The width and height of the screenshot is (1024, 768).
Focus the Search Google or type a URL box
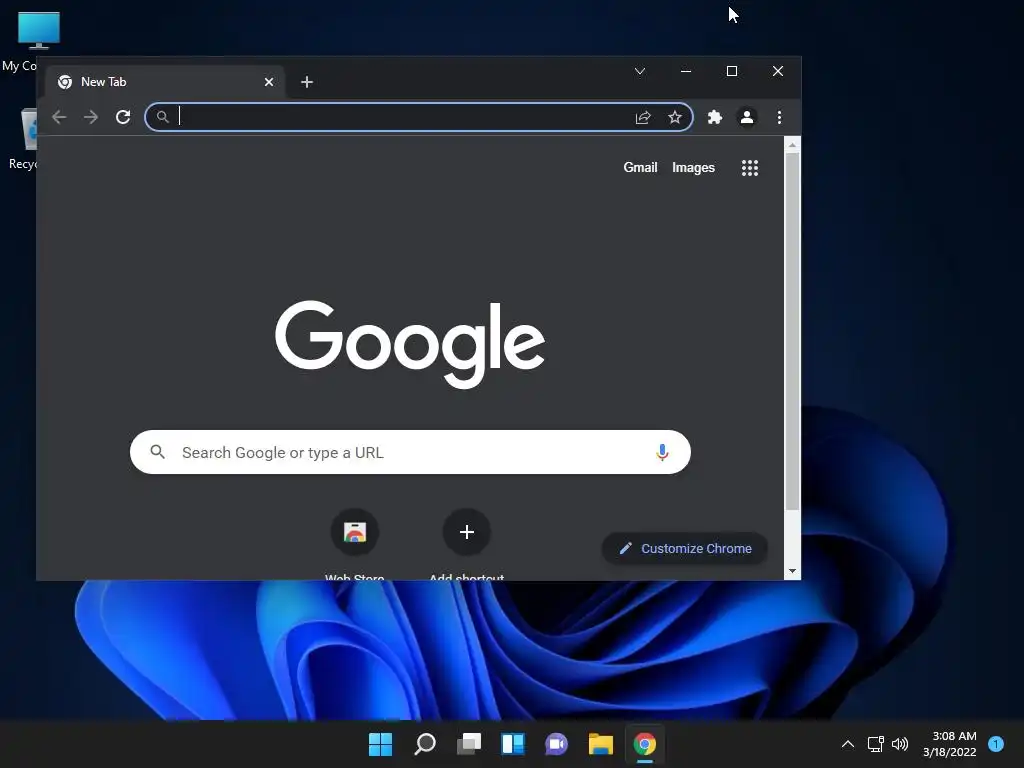pos(410,452)
